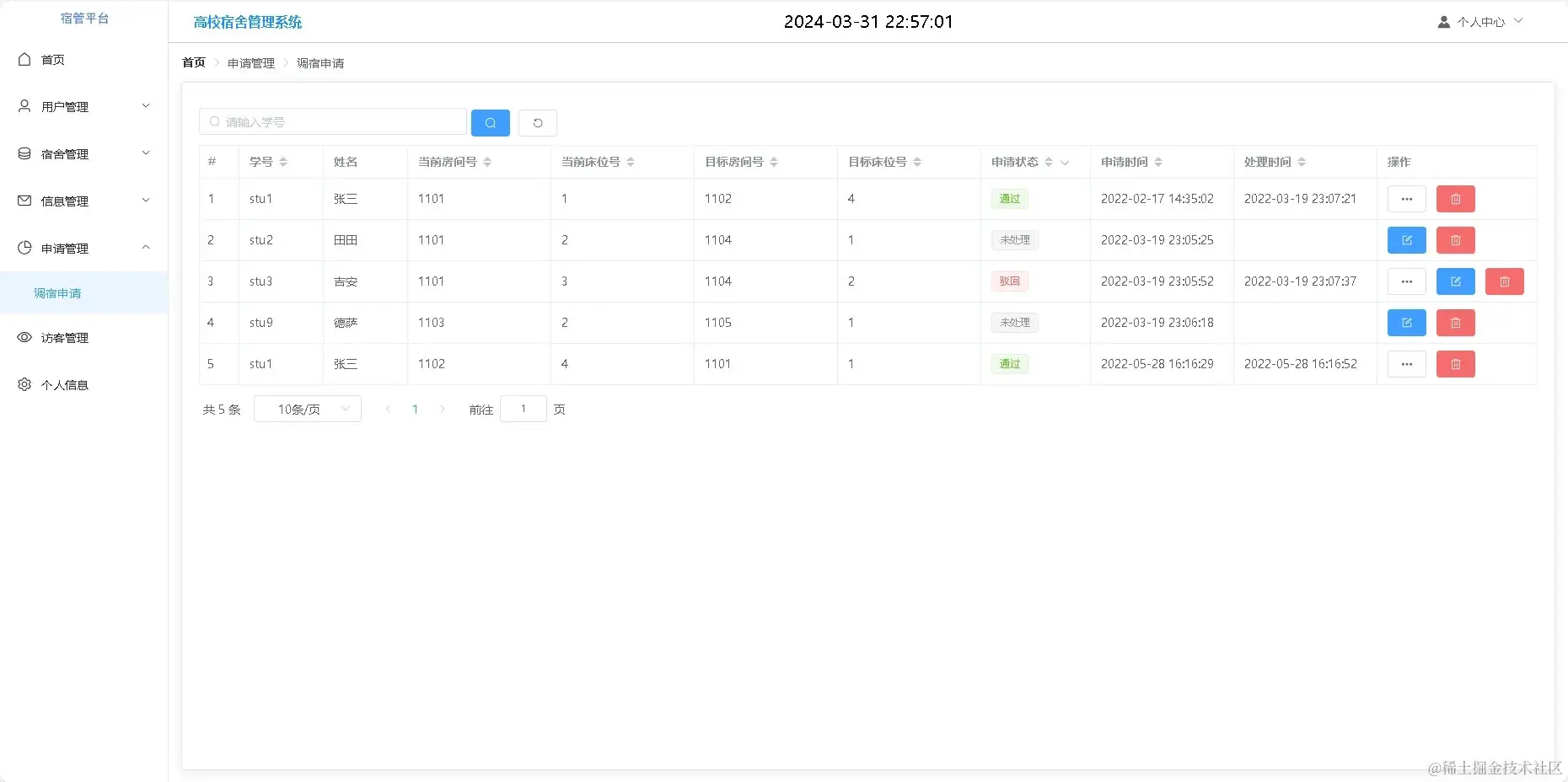The image size is (1568, 782).
Task: Click the 通过 tag in the 2022-02-17 row
Action: click(1009, 199)
